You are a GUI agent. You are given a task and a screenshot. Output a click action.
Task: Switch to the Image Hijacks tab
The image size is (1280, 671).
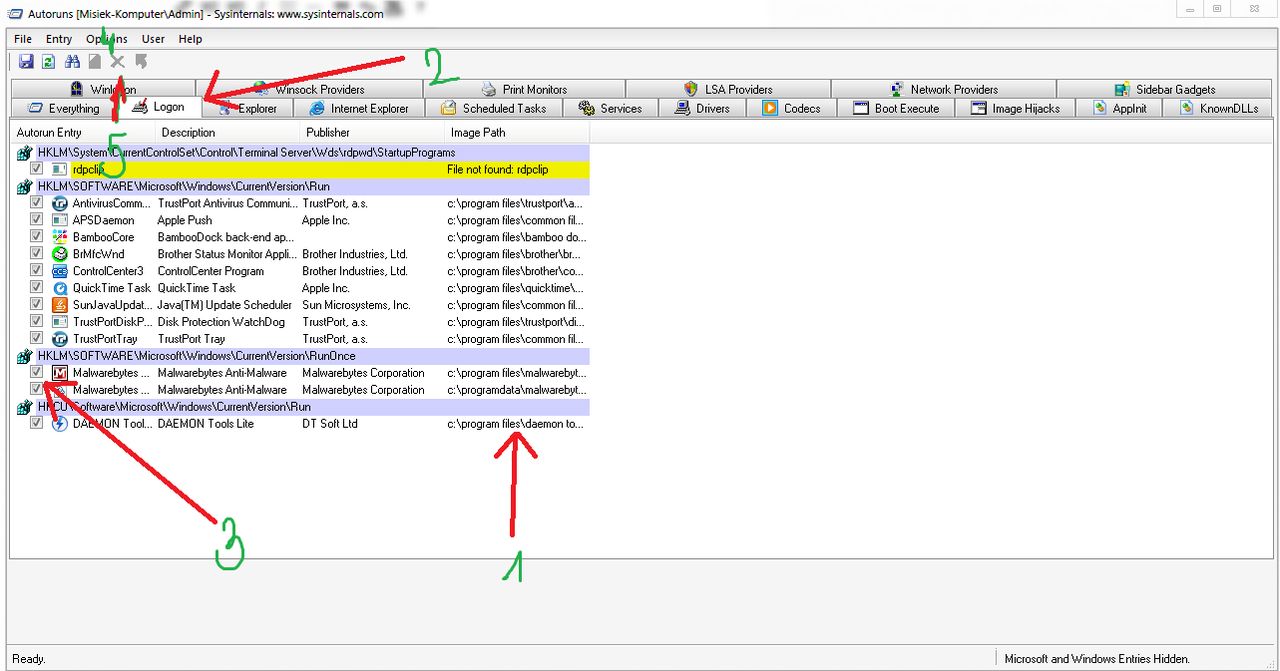[1015, 108]
